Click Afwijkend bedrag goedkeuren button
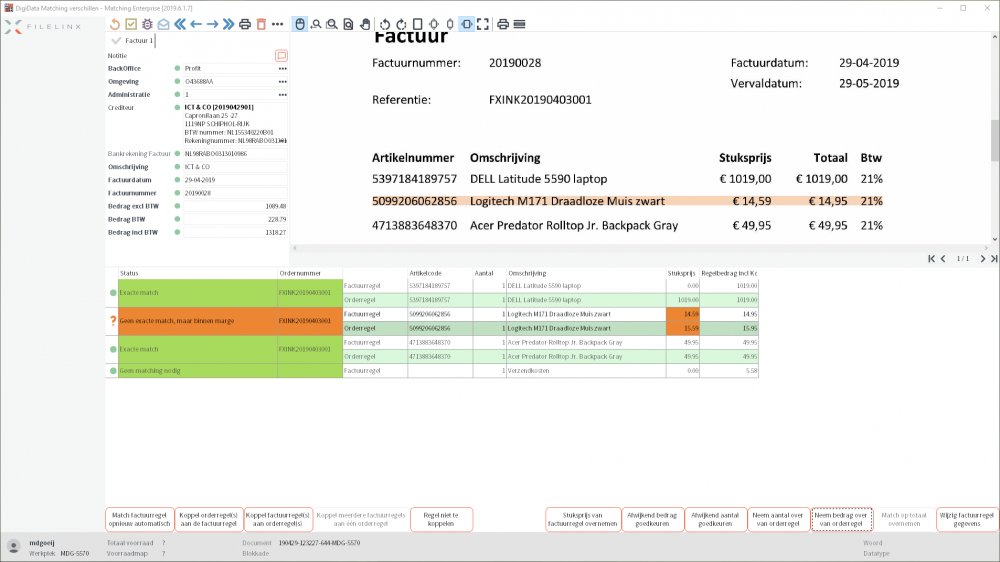 [652, 519]
